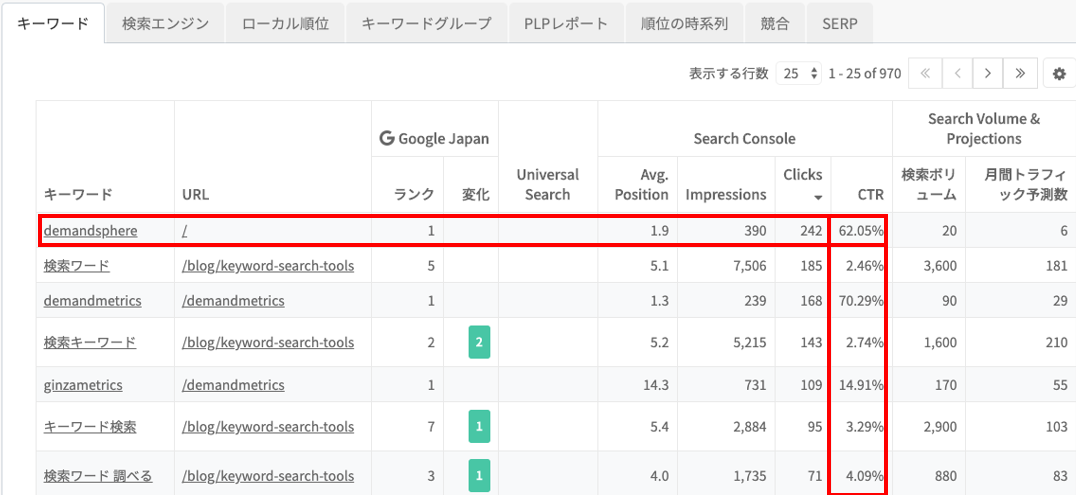Open /demandmetrics URL in demandmetrics row

coord(233,300)
